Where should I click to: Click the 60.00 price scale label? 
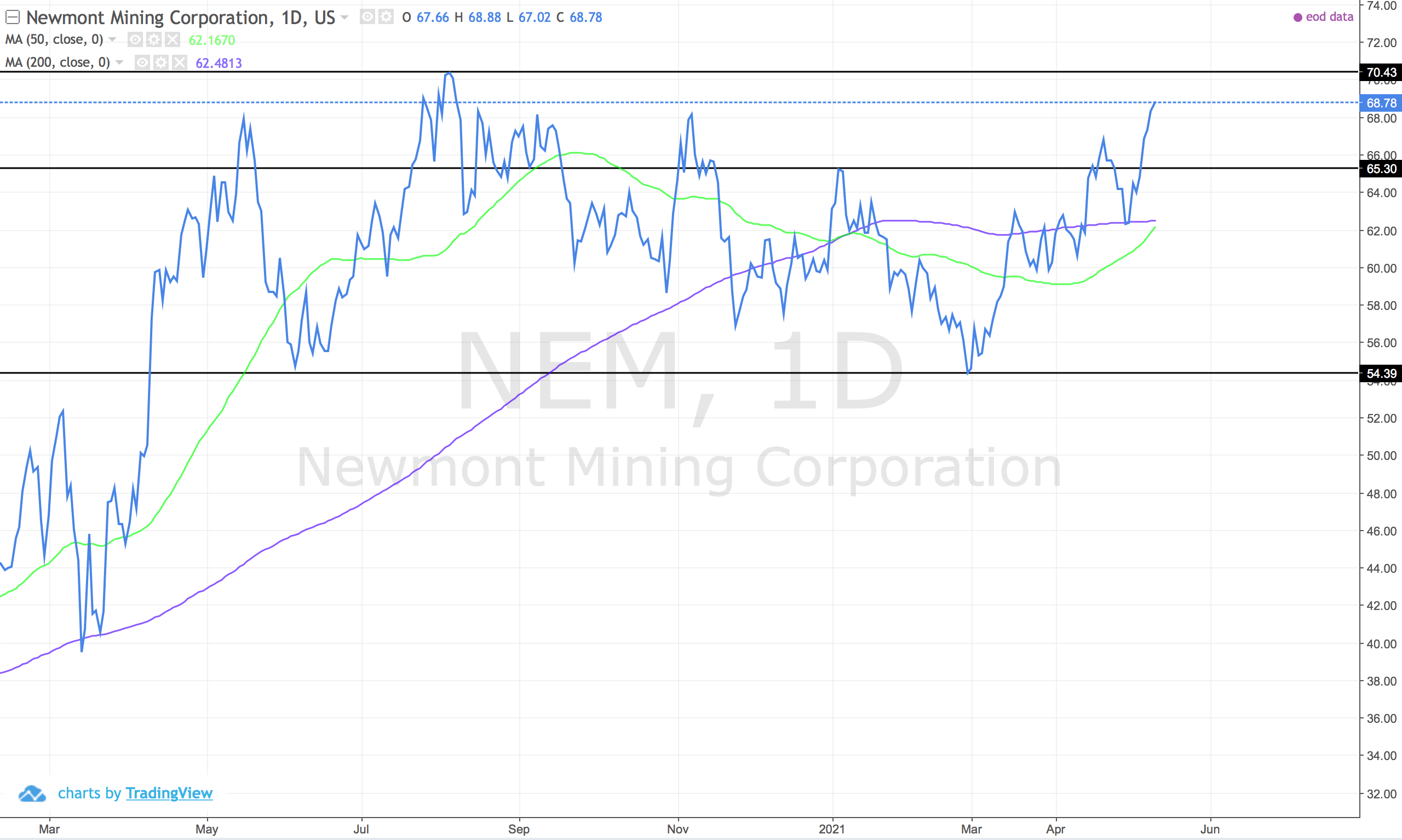click(x=1382, y=268)
